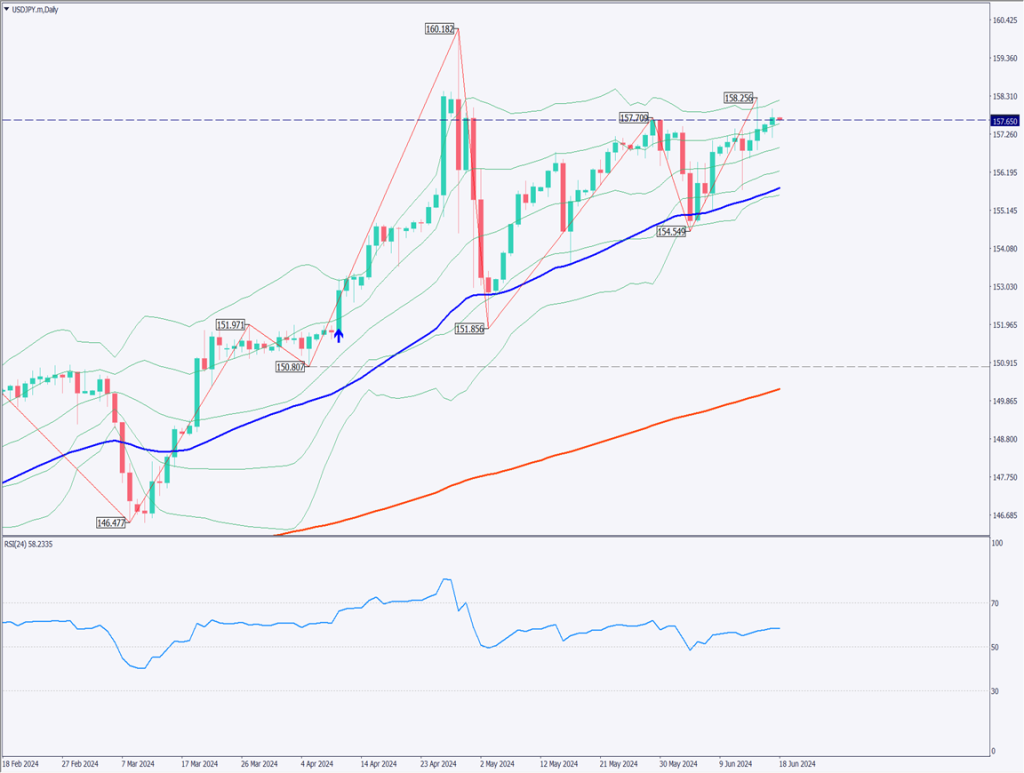1024x773 pixels.
Task: Open the dropdown triangle beside USDJPY.m,Daily
Action: 6,9
